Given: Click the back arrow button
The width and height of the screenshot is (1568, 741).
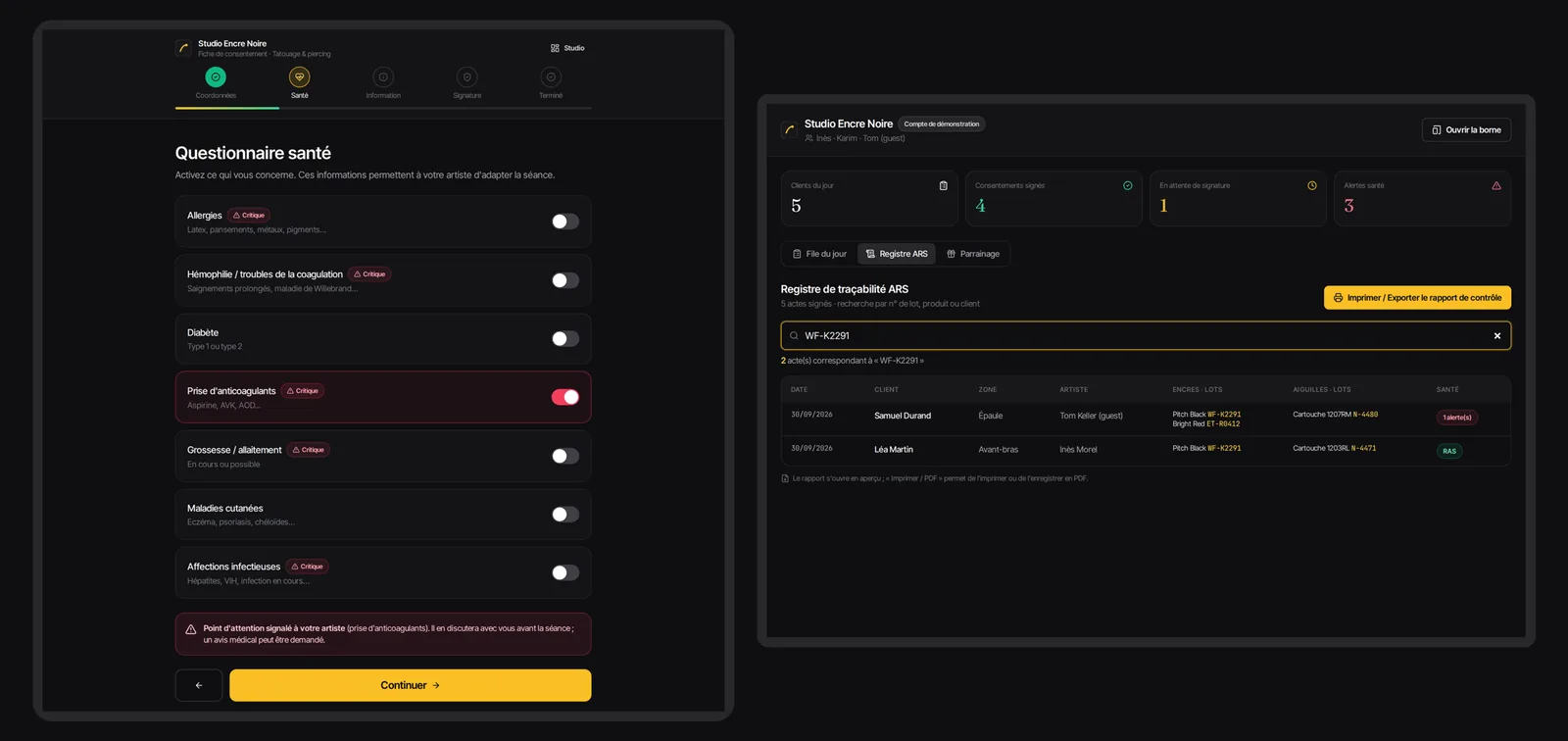Looking at the screenshot, I should coord(199,685).
